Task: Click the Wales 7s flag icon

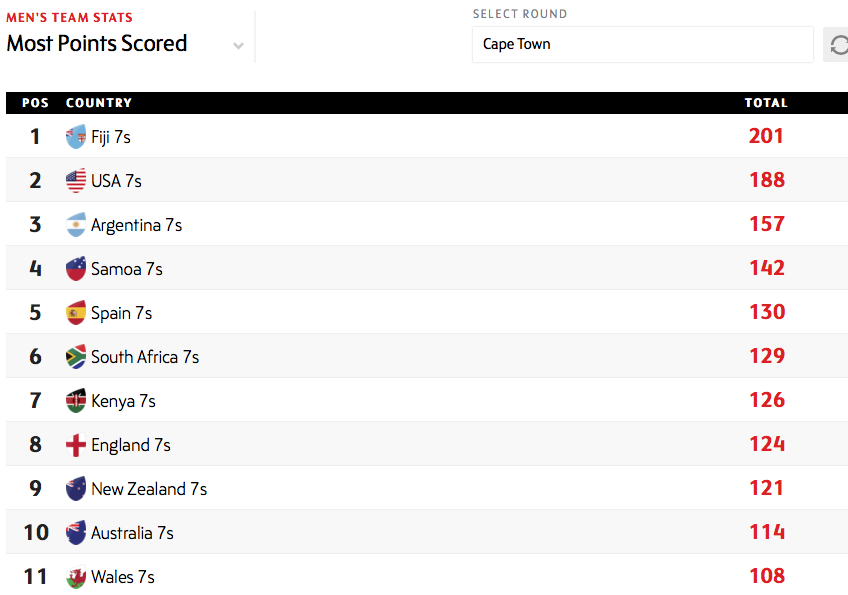Action: click(76, 577)
